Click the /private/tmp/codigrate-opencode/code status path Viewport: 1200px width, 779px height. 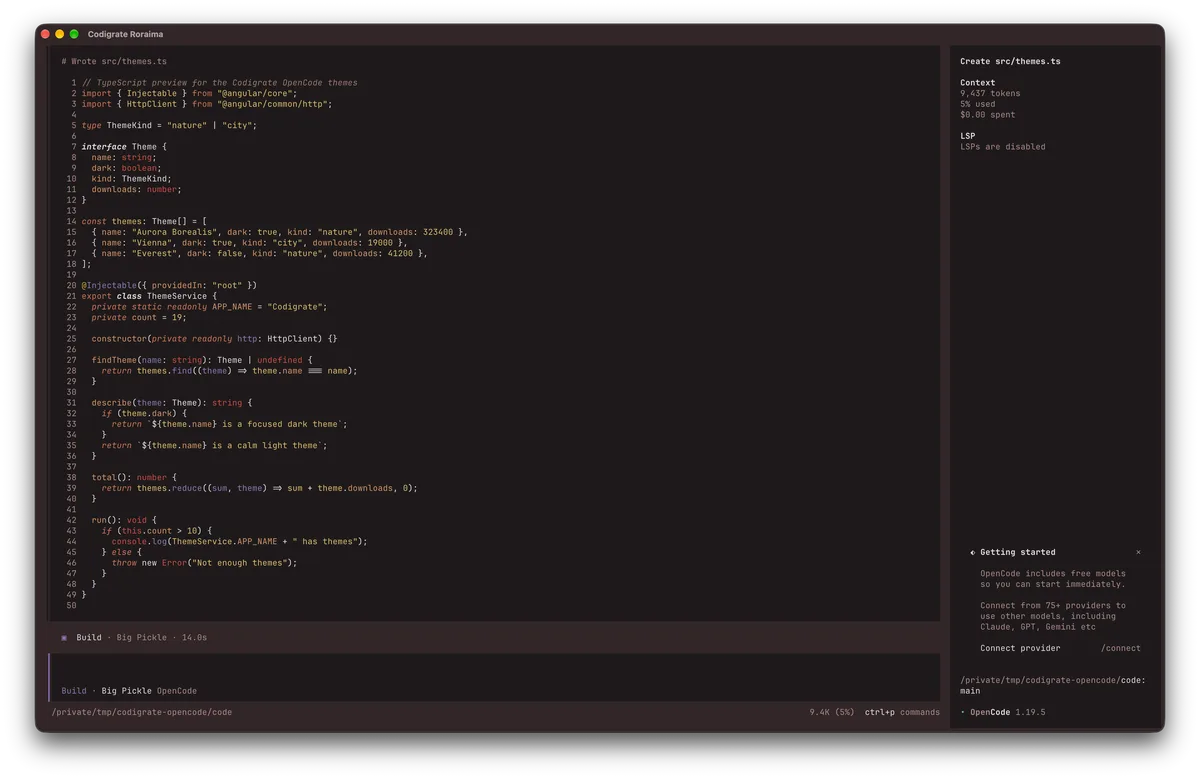point(142,712)
